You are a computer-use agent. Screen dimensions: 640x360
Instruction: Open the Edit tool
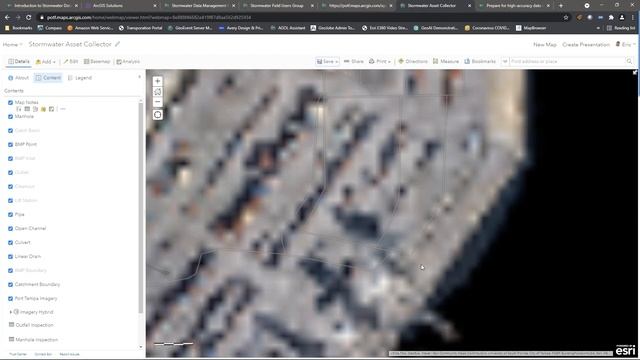[x=71, y=62]
